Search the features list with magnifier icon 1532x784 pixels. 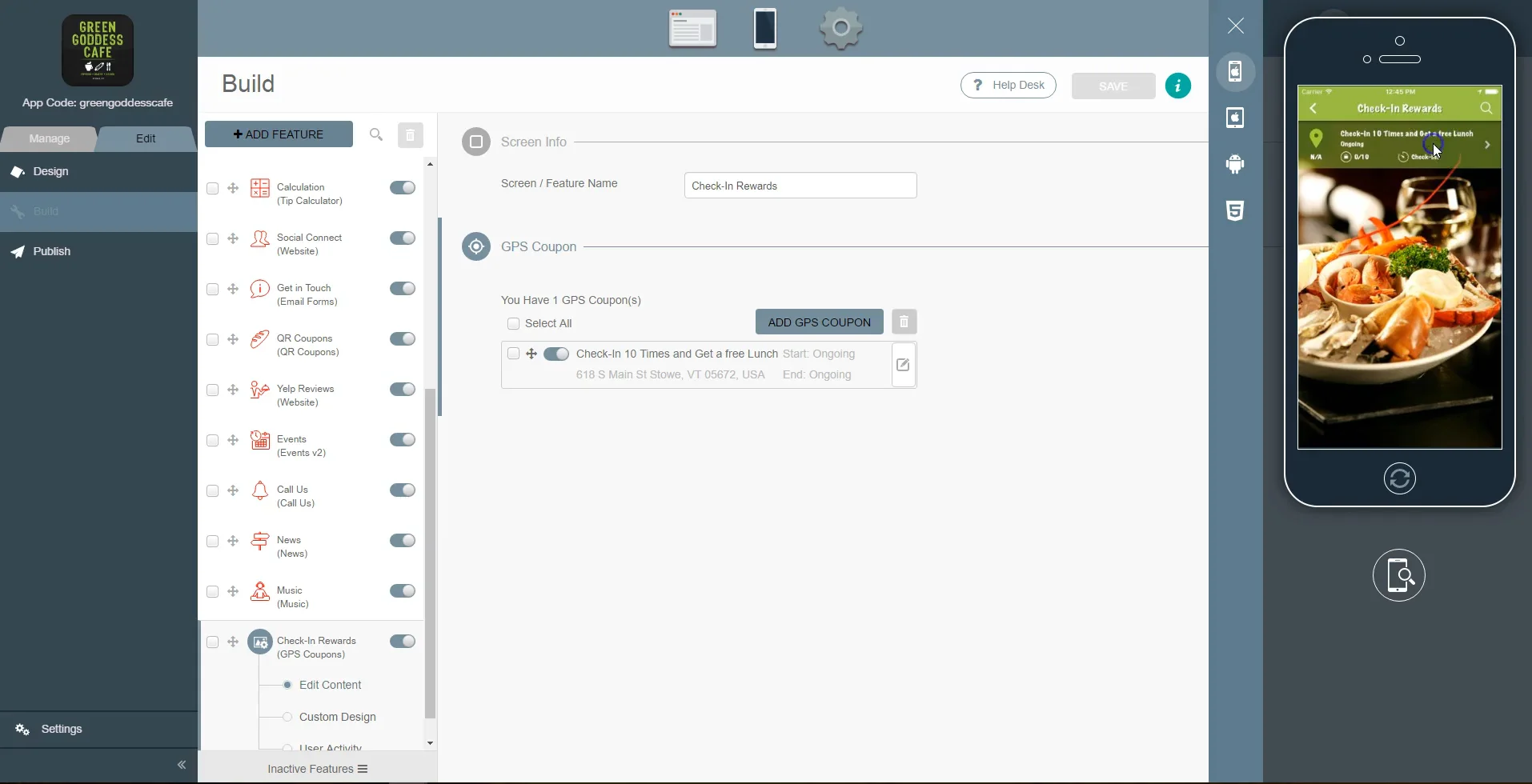375,134
